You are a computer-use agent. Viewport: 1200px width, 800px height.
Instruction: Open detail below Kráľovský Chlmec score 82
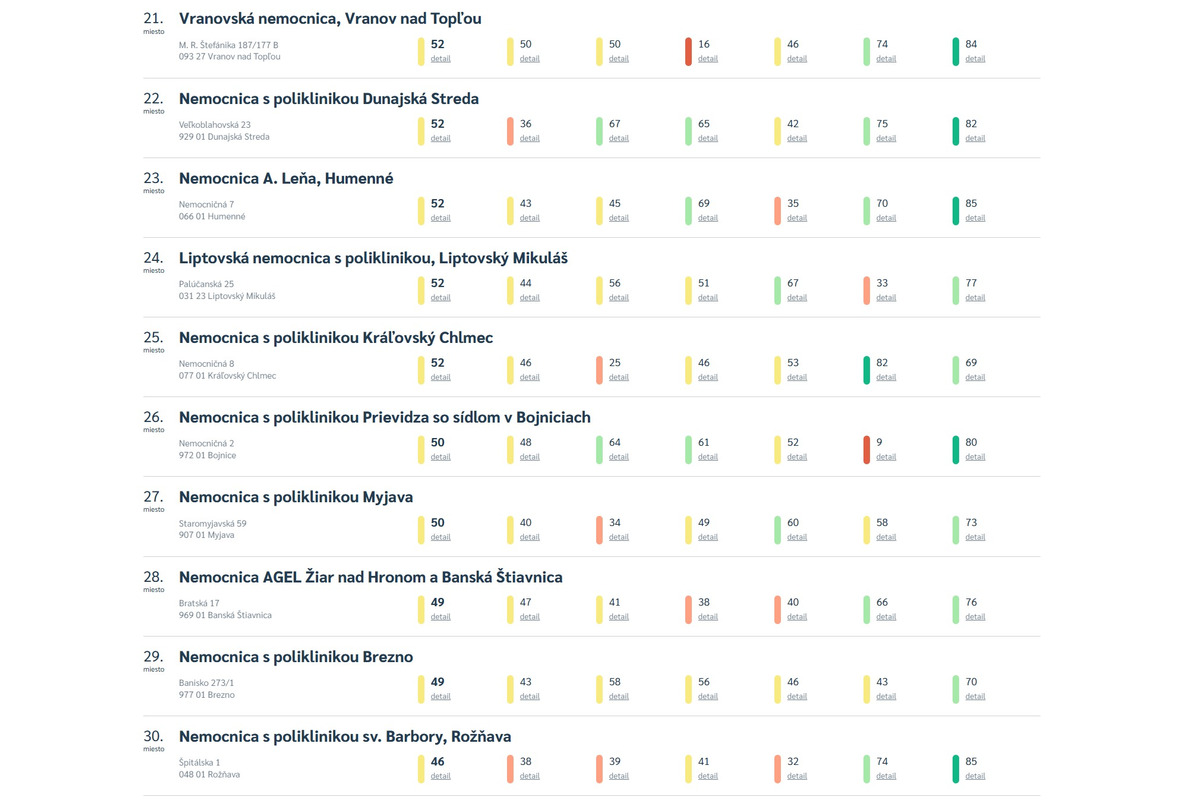tap(885, 378)
